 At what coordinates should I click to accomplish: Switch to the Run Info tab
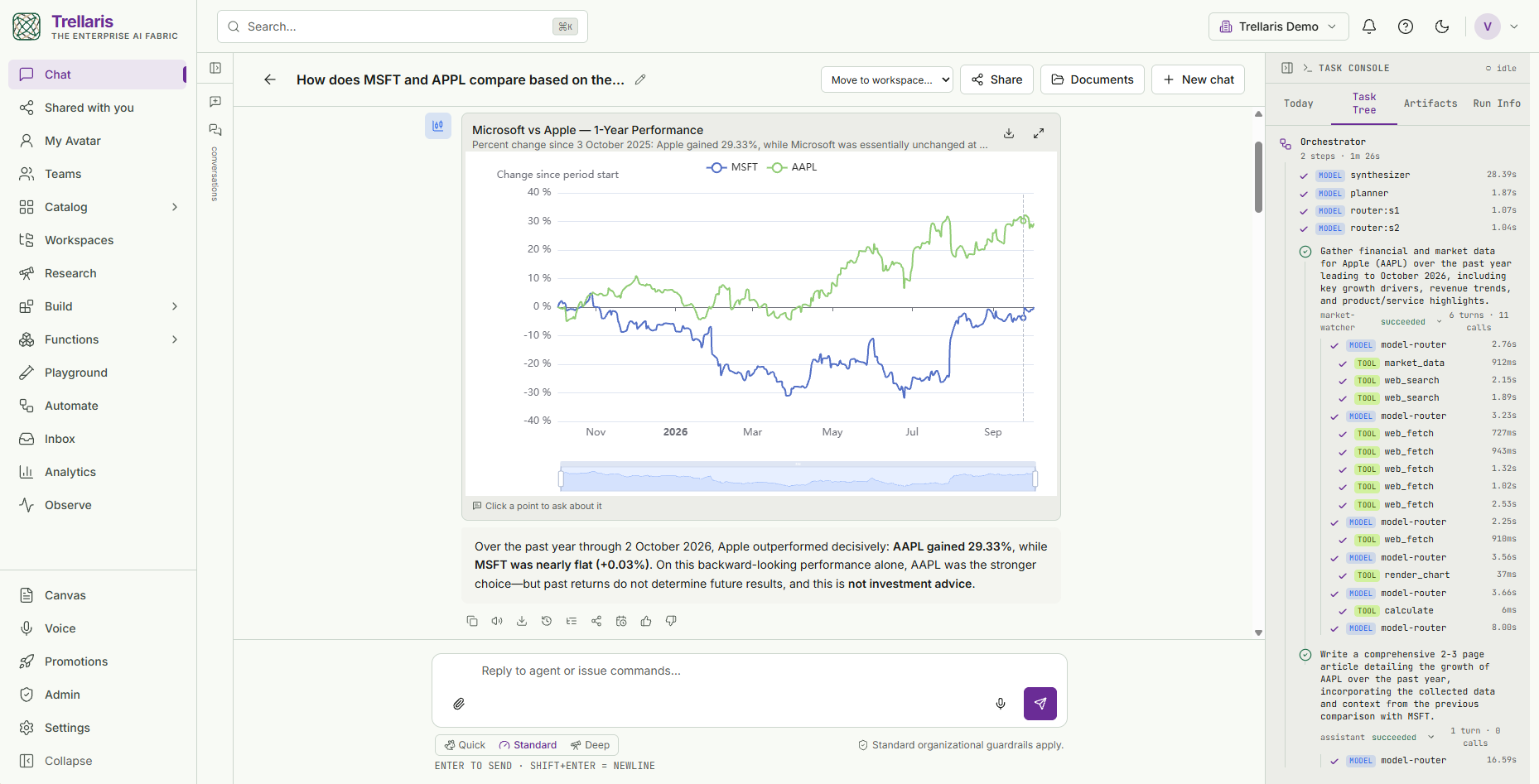(x=1497, y=103)
